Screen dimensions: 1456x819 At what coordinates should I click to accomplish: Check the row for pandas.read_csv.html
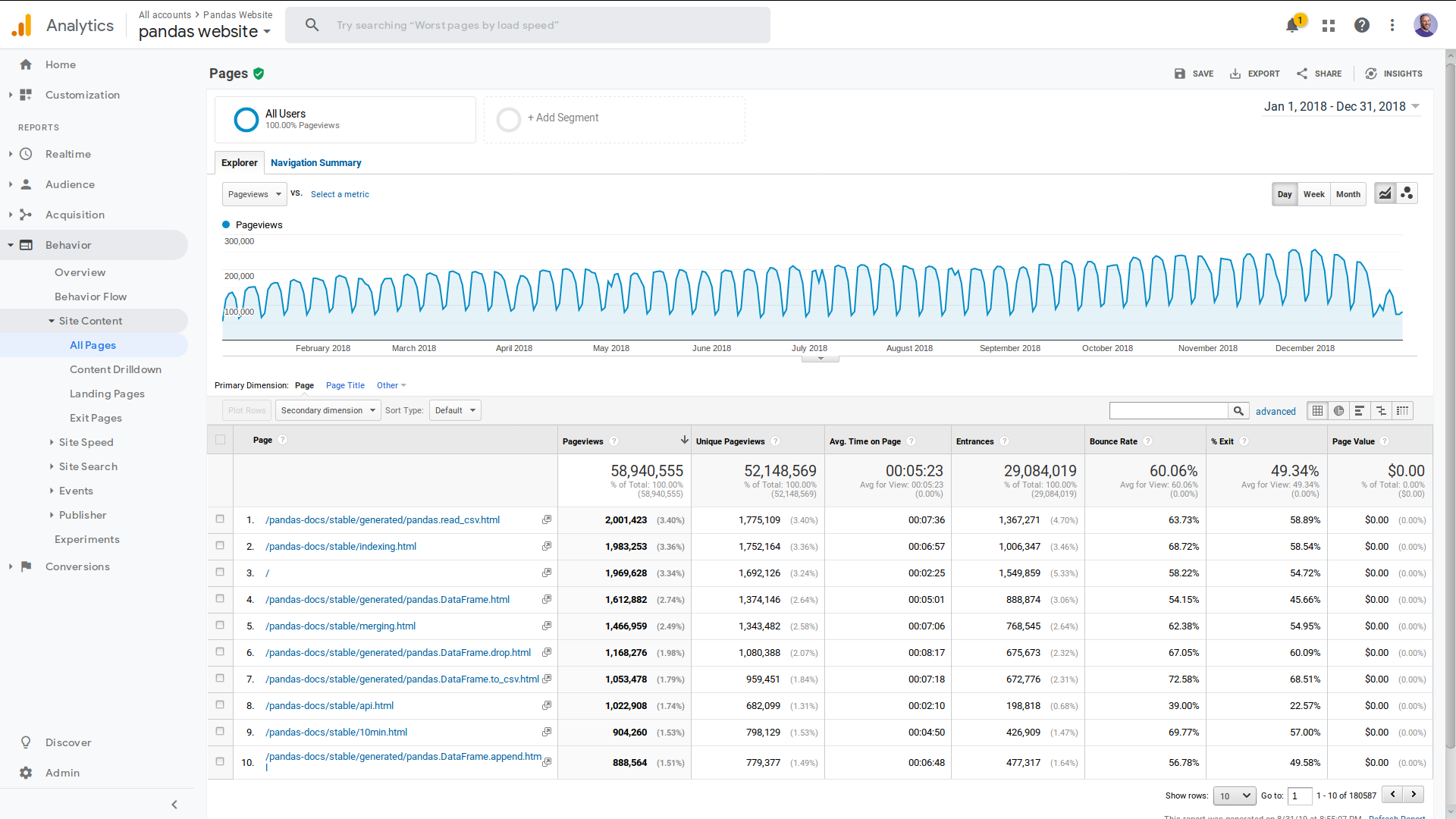[x=220, y=519]
